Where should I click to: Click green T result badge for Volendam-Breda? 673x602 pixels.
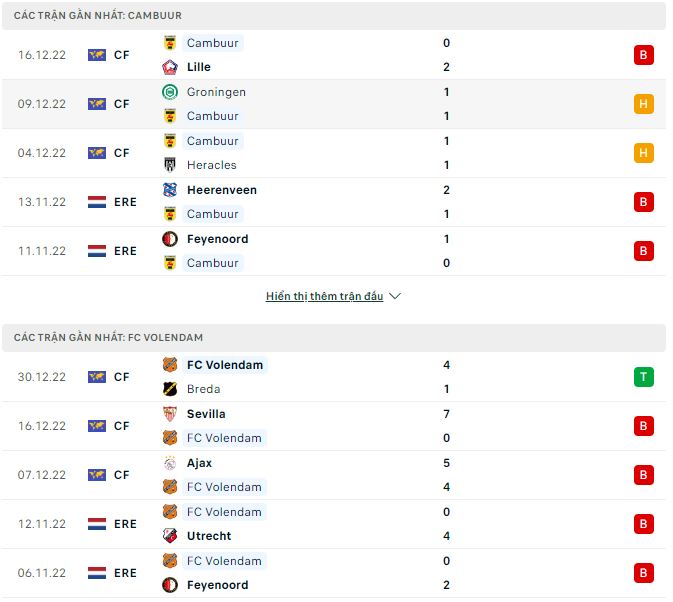pyautogui.click(x=643, y=377)
